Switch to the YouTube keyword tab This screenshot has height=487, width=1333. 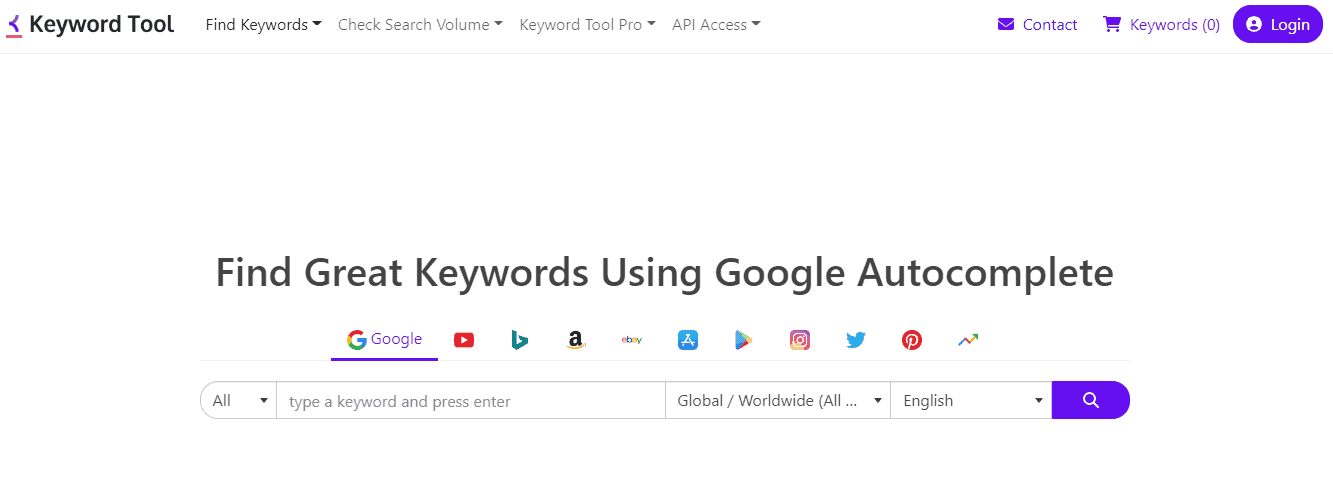[464, 340]
